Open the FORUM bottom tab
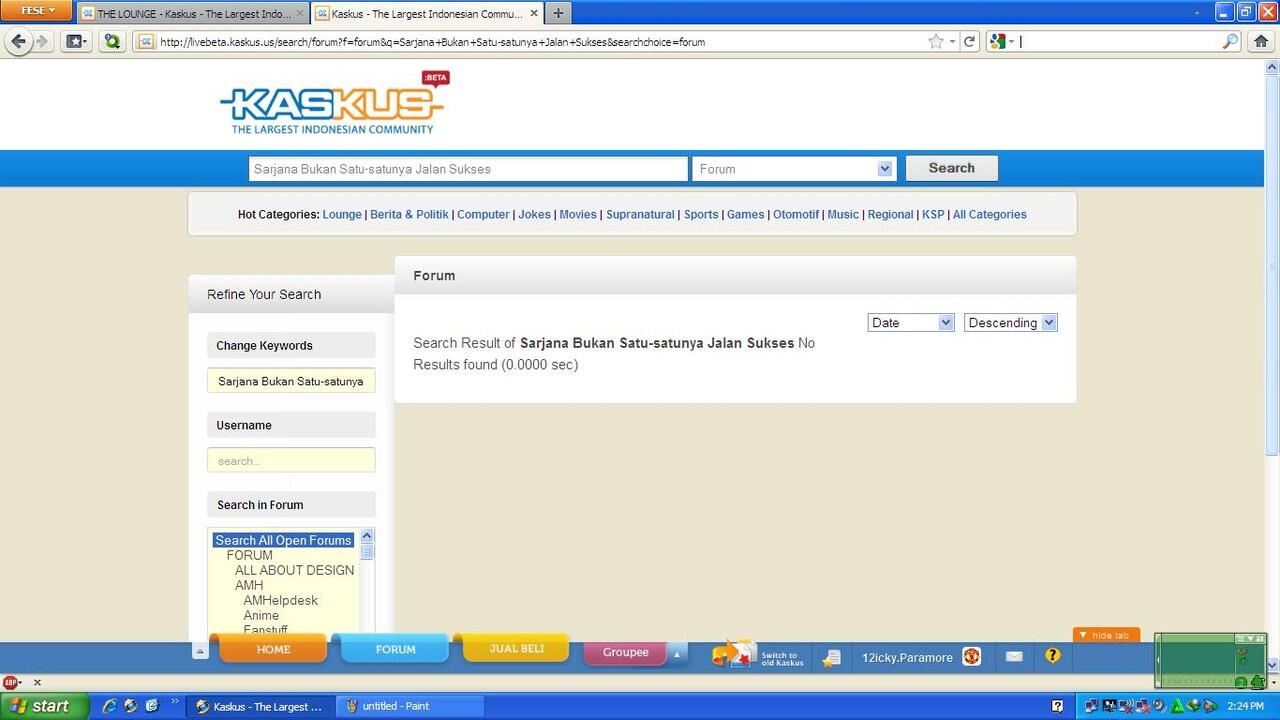This screenshot has height=720, width=1280. pyautogui.click(x=395, y=649)
